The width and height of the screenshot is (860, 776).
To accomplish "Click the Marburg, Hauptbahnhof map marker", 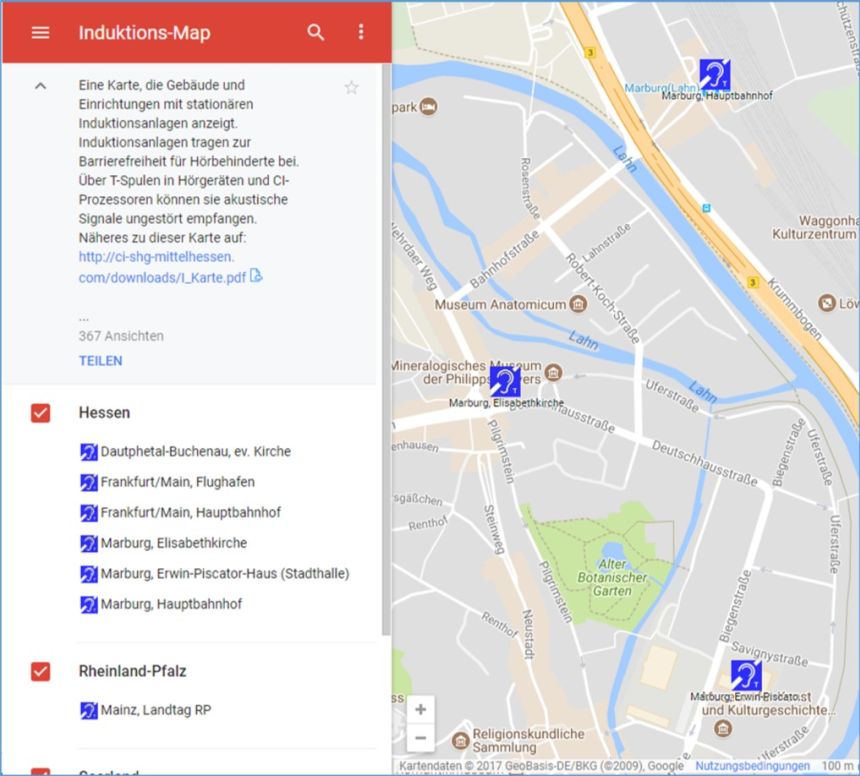I will (x=718, y=74).
